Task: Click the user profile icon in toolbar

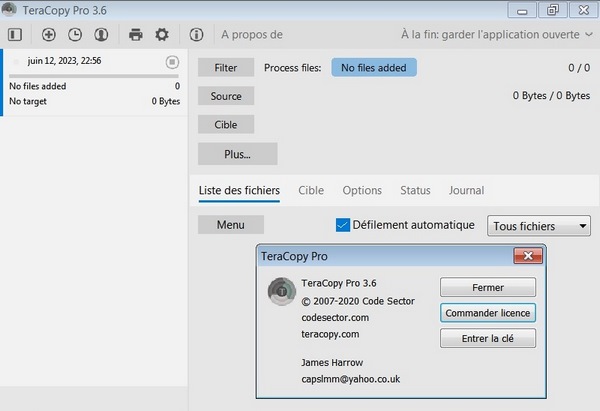Action: pos(101,35)
